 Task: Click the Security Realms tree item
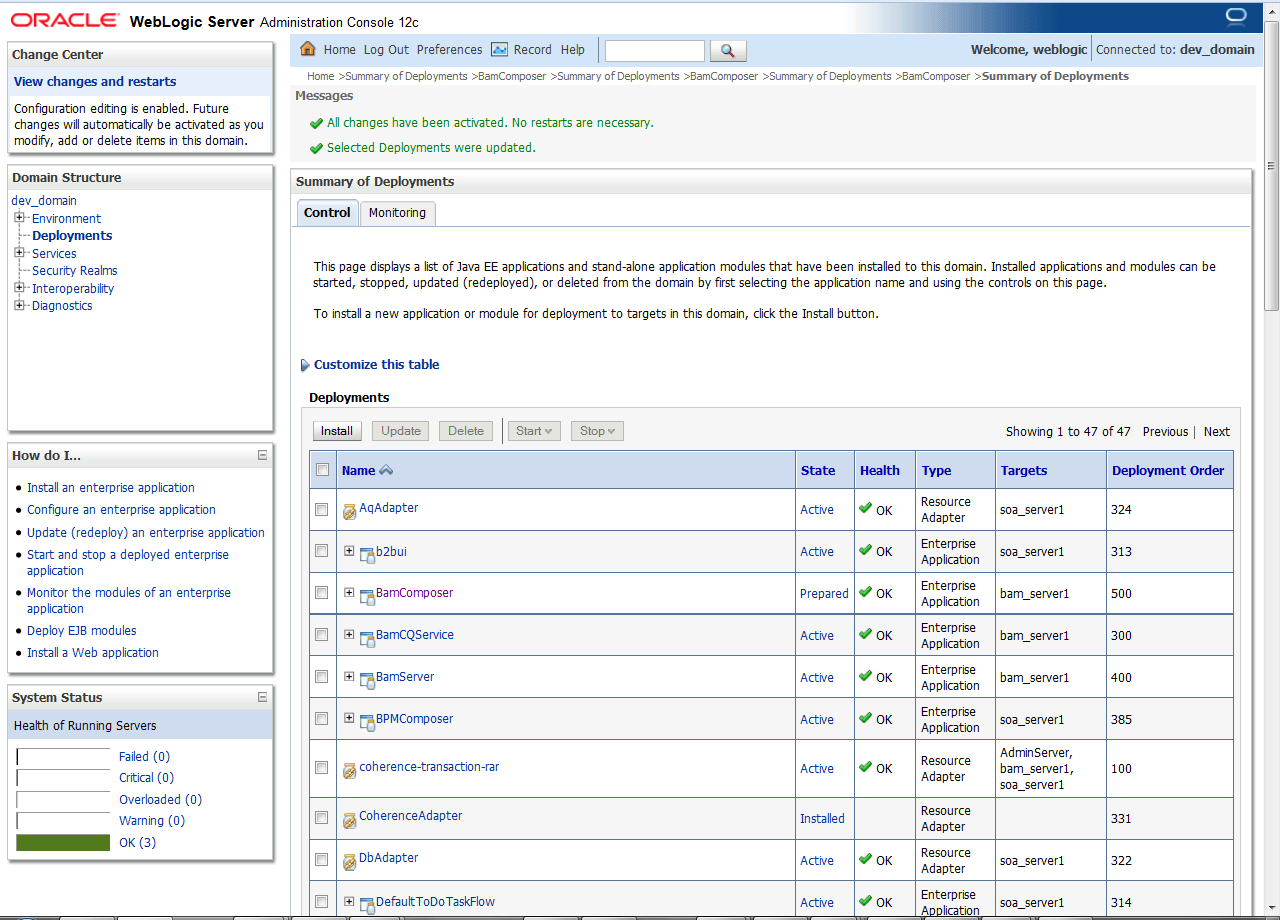tap(75, 271)
